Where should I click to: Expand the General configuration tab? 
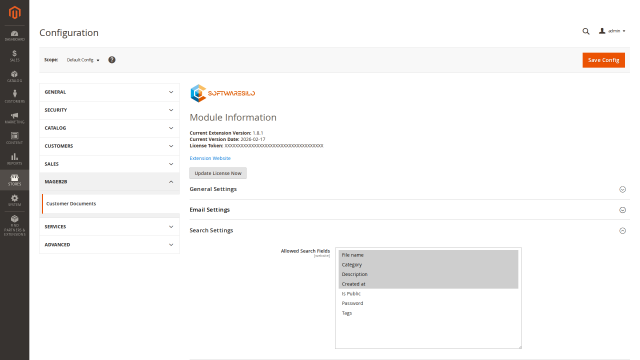(109, 92)
